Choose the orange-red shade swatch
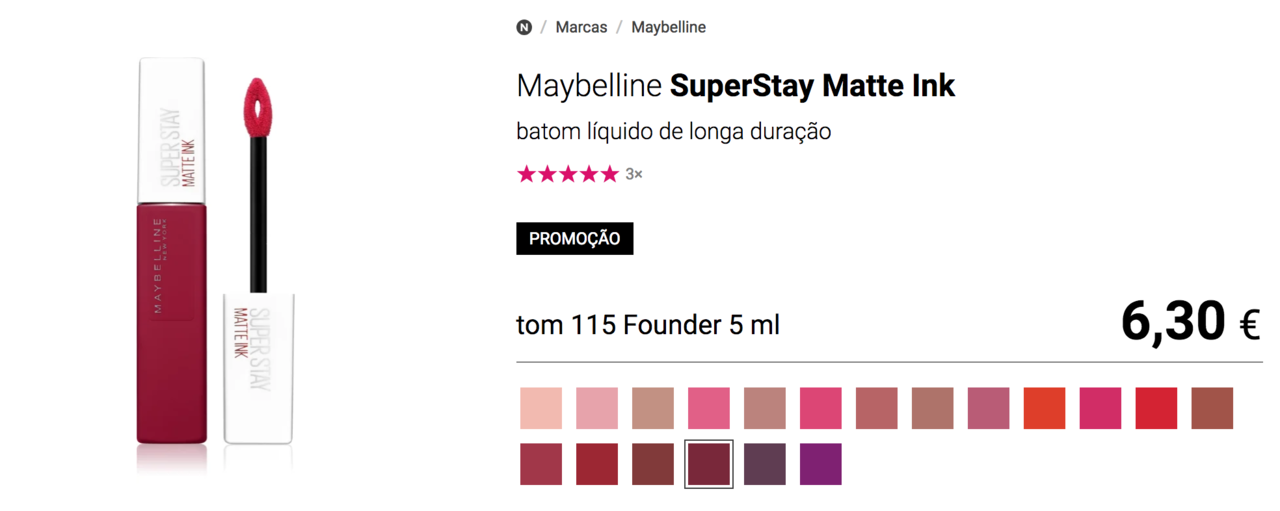1280x511 pixels. 1044,408
